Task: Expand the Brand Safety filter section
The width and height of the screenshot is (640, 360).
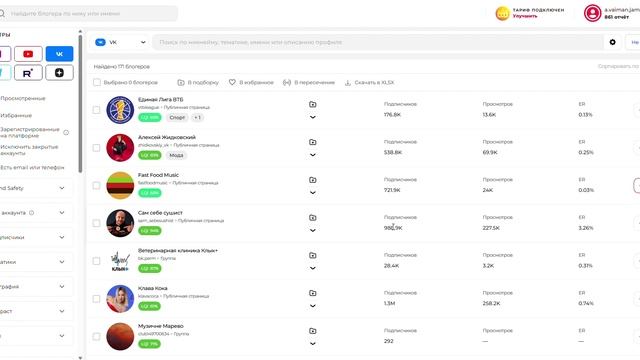Action: [x=36, y=188]
